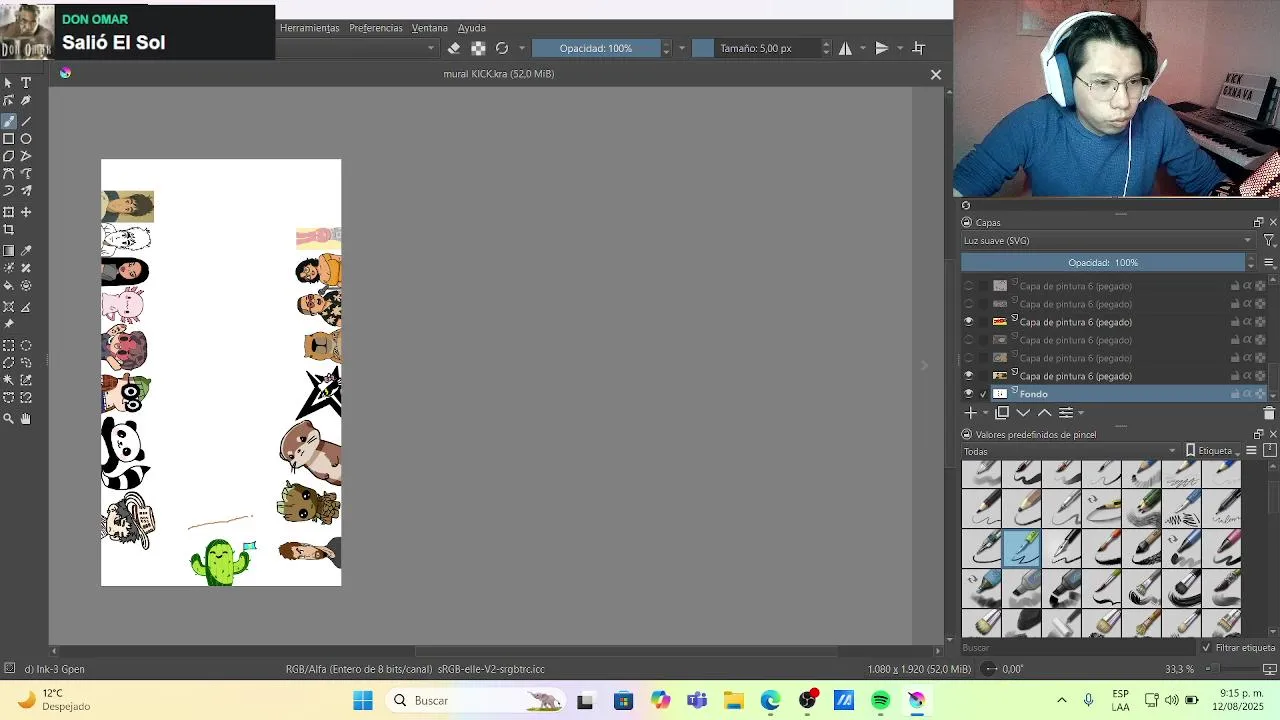Delete the layer with trash icon
Image resolution: width=1280 pixels, height=720 pixels.
click(x=1269, y=413)
